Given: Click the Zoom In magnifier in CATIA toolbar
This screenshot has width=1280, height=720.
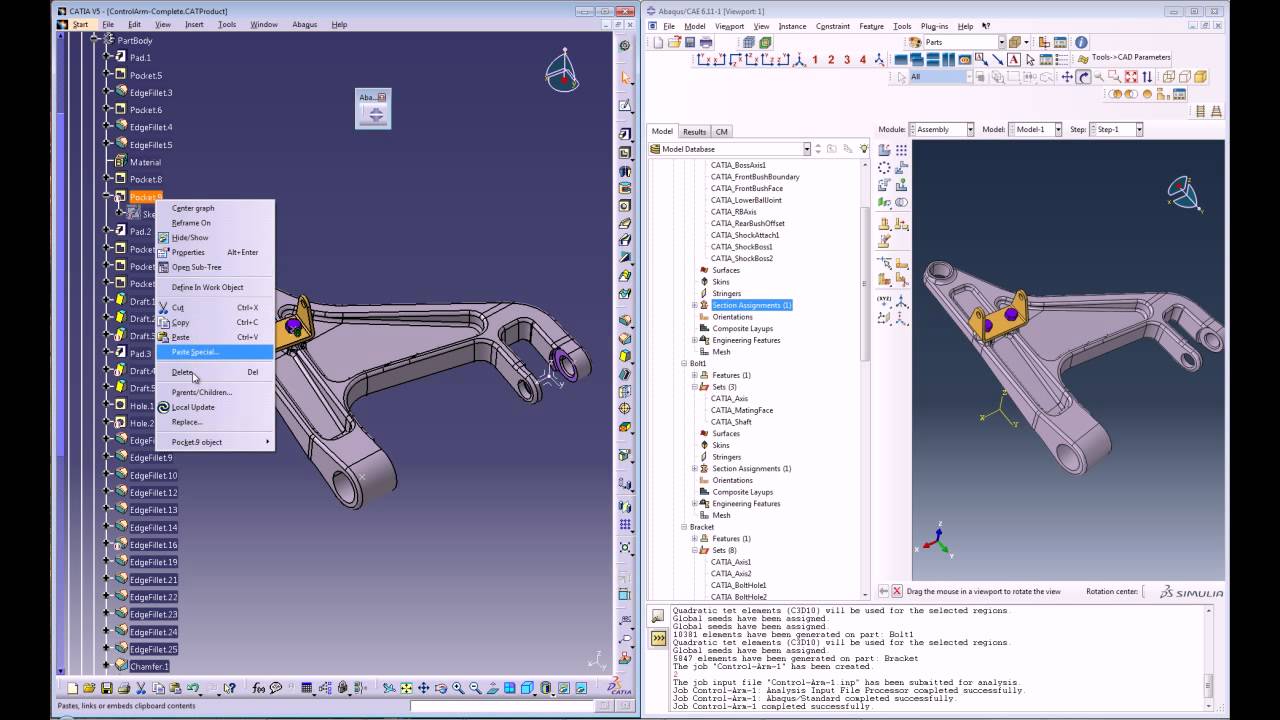Looking at the screenshot, I should (458, 688).
